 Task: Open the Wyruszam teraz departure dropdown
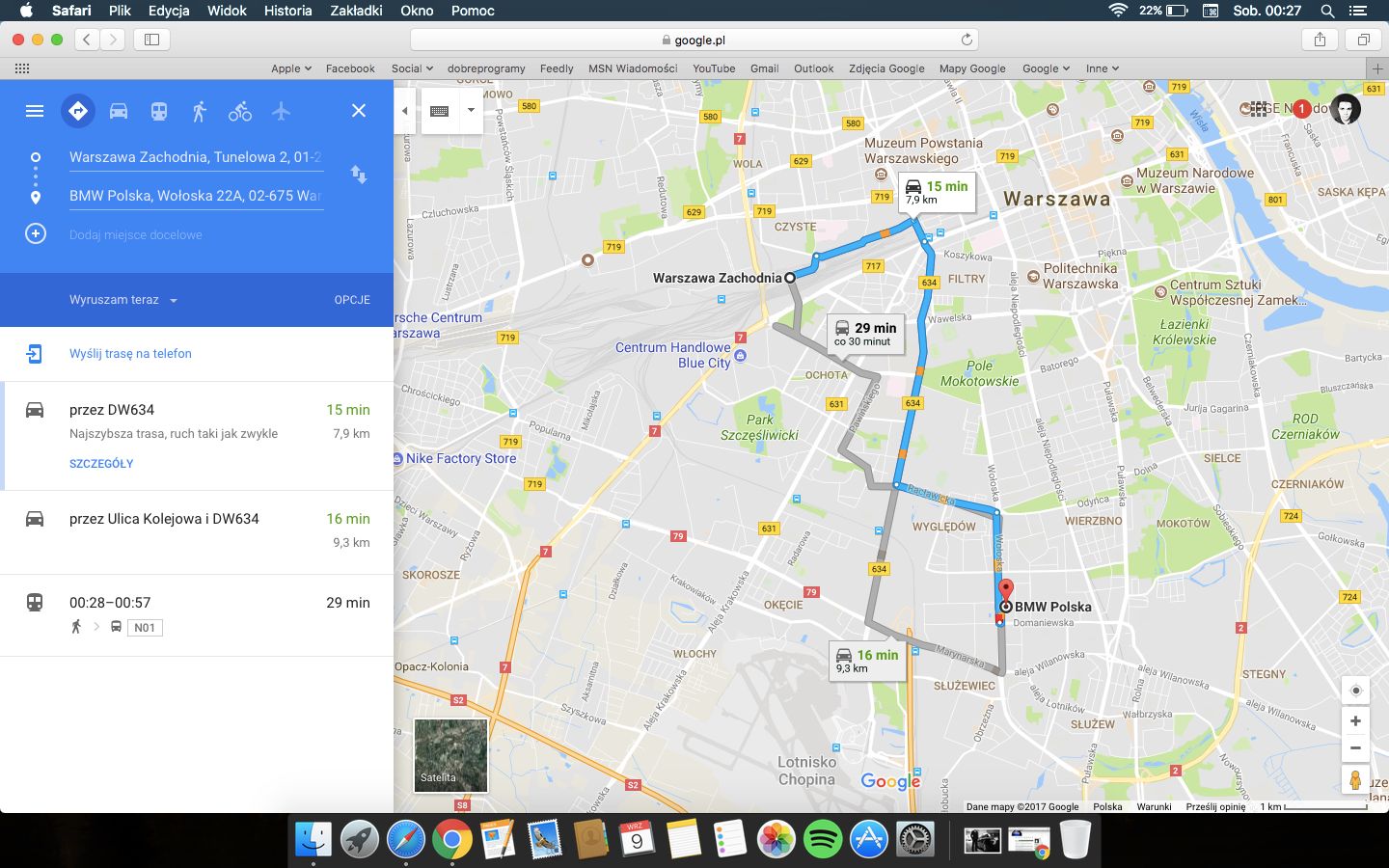pos(123,300)
